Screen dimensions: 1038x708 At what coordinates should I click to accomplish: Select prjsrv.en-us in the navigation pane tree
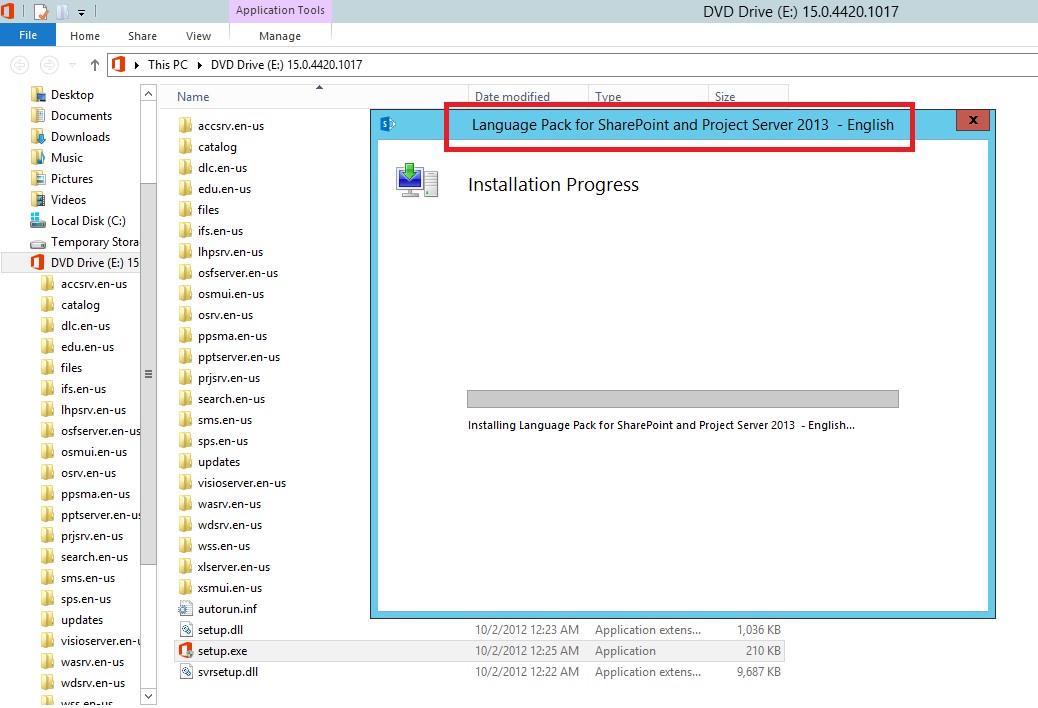pyautogui.click(x=92, y=536)
